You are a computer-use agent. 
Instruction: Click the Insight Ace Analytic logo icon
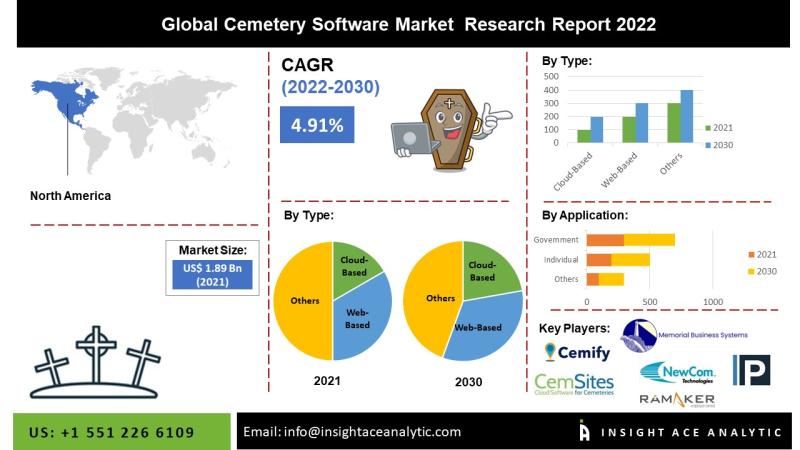coord(585,430)
